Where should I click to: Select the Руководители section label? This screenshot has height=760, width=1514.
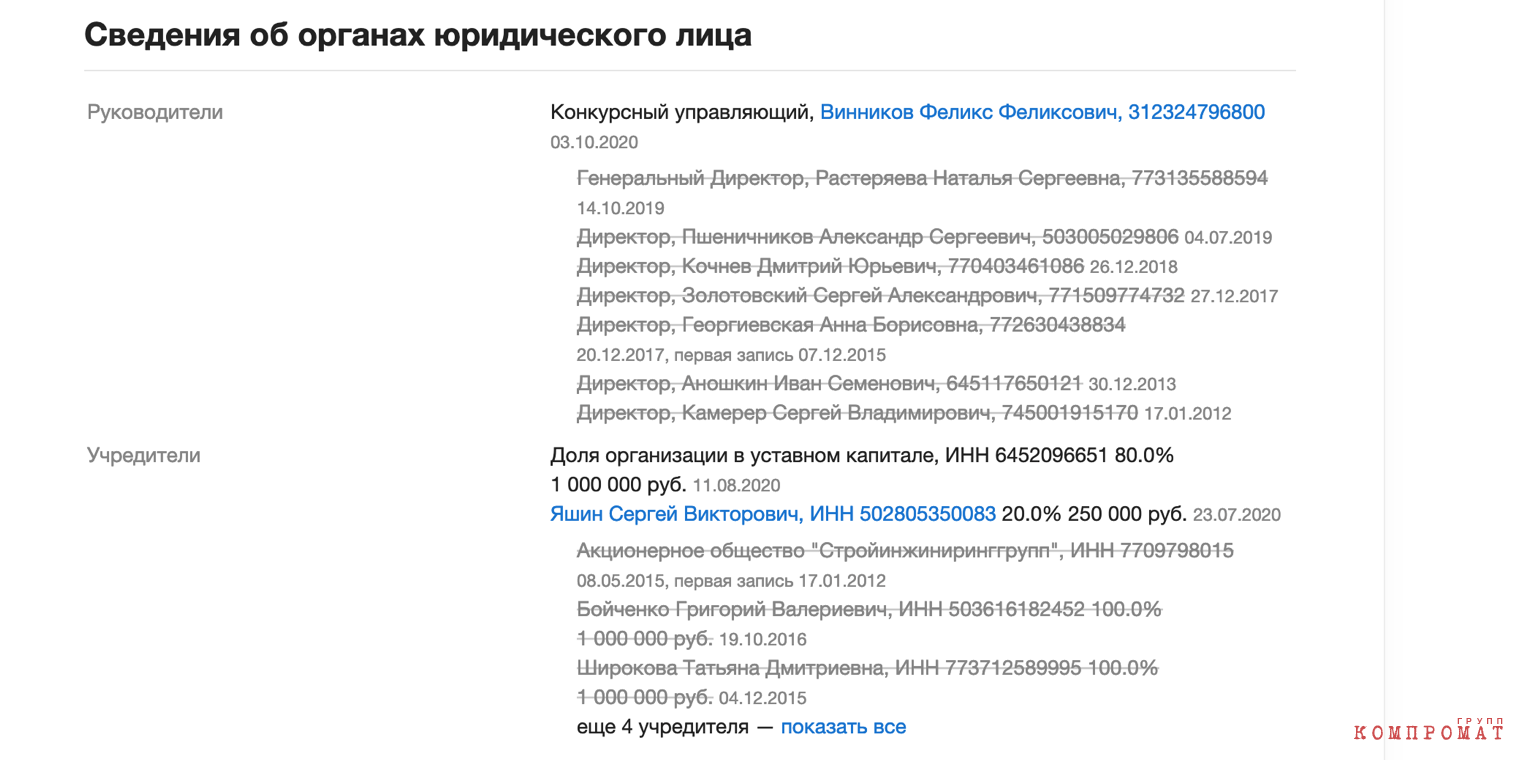tap(155, 112)
